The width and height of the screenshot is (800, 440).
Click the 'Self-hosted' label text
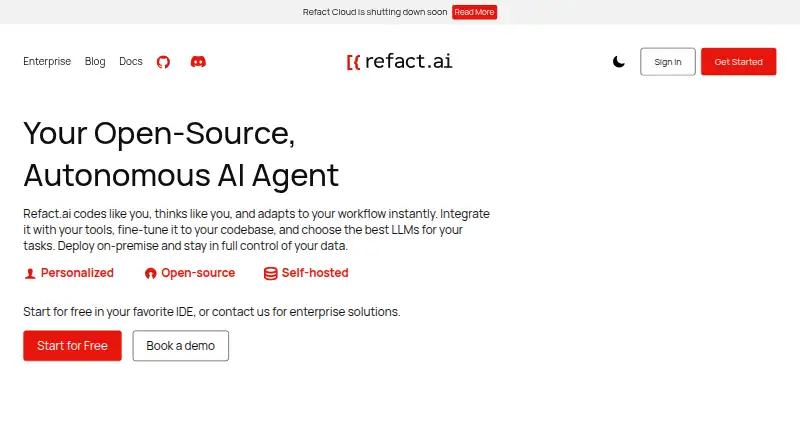315,273
